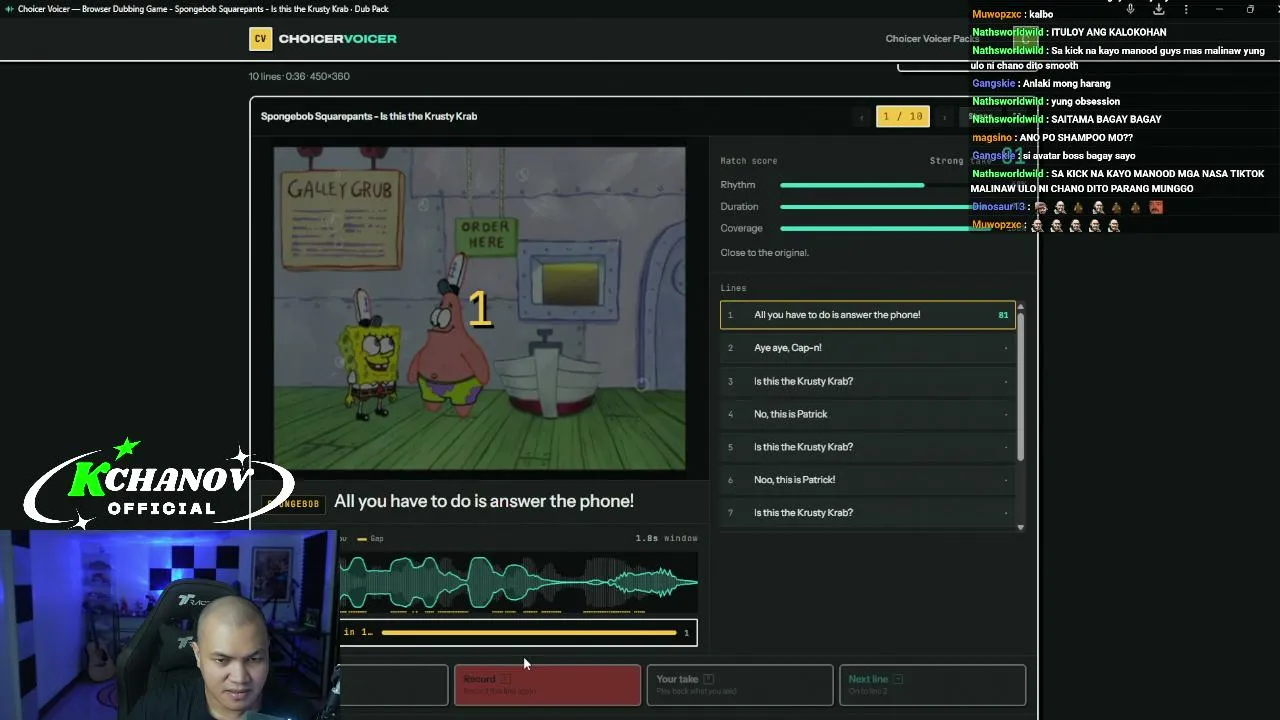Open the ChoicerVoicer home link
Viewport: 1280px width, 720px height.
coord(338,39)
